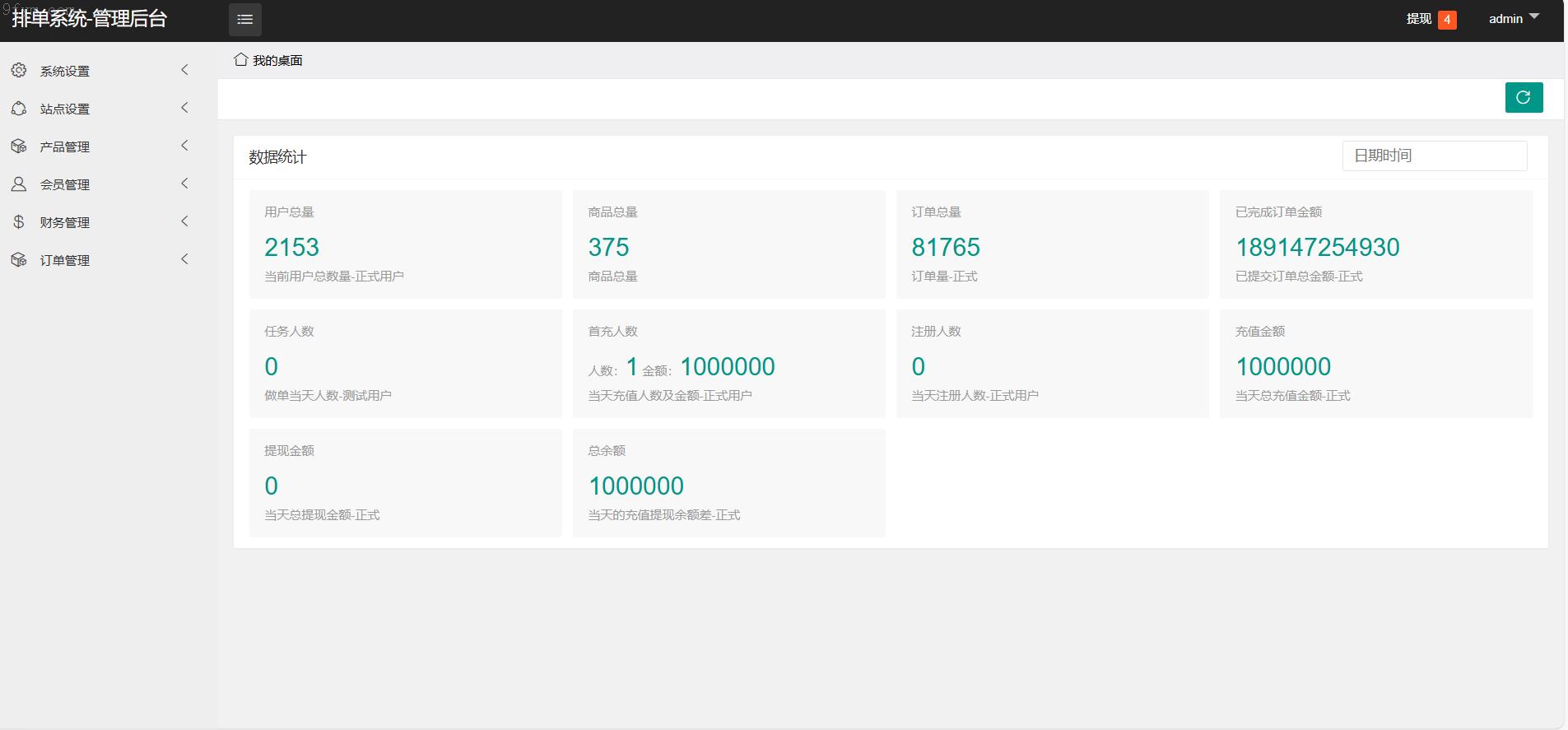Viewport: 1568px width, 730px height.
Task: Open the admin user dropdown
Action: click(x=1513, y=19)
